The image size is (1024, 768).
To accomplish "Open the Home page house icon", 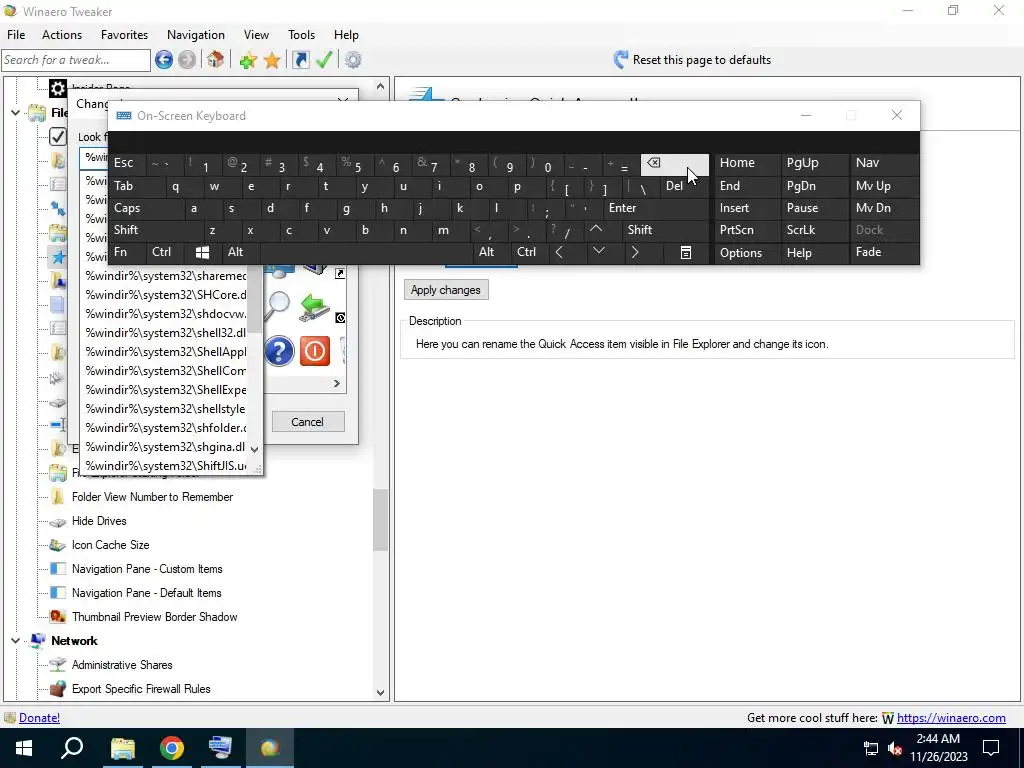I will pyautogui.click(x=216, y=60).
